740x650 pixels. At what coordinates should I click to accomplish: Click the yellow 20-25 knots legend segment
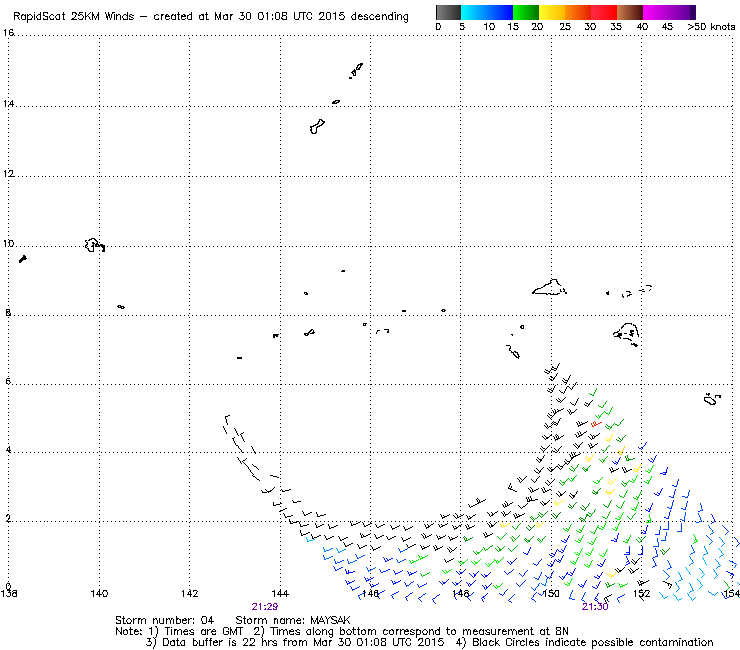(552, 12)
